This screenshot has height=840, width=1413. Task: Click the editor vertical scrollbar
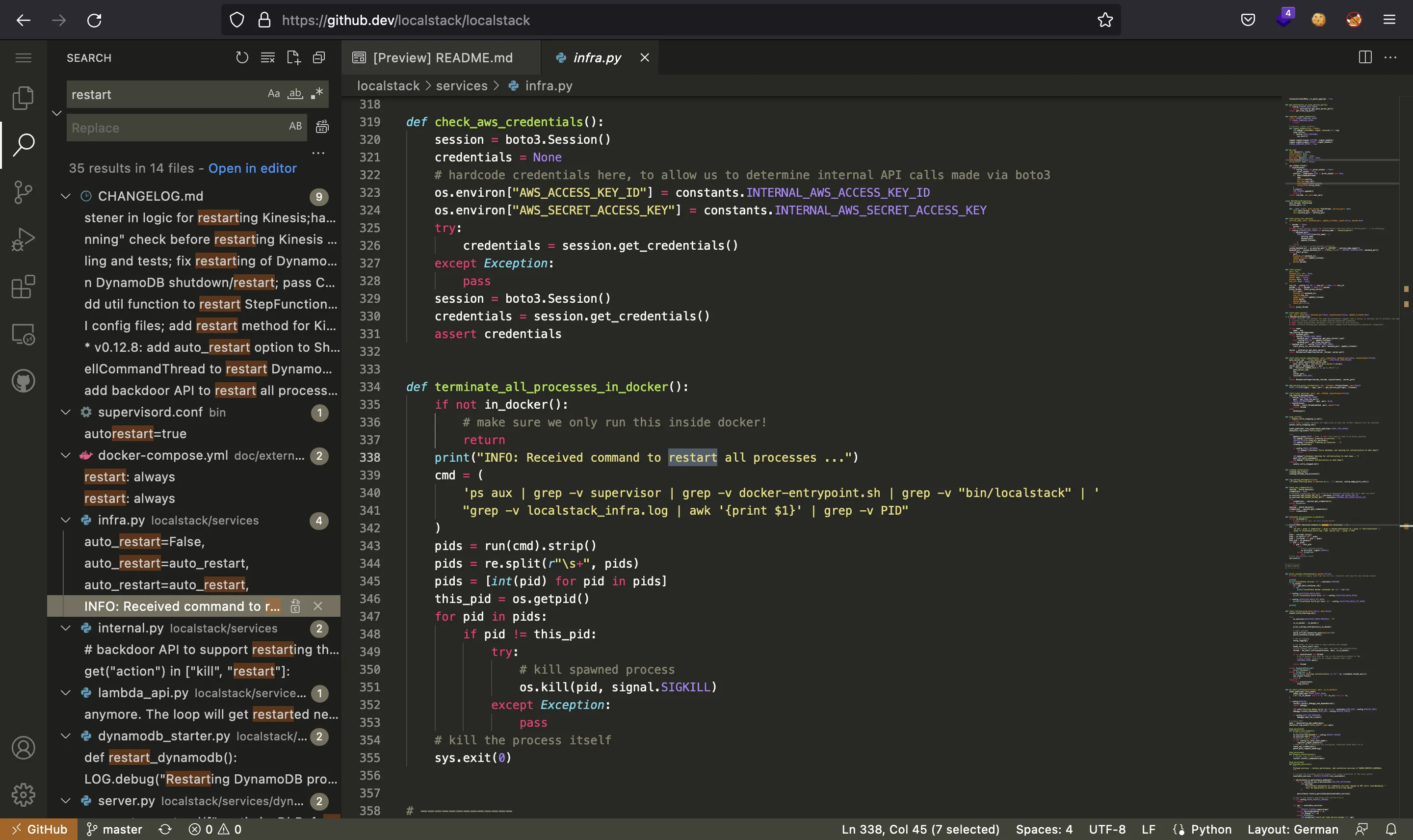[x=1406, y=457]
